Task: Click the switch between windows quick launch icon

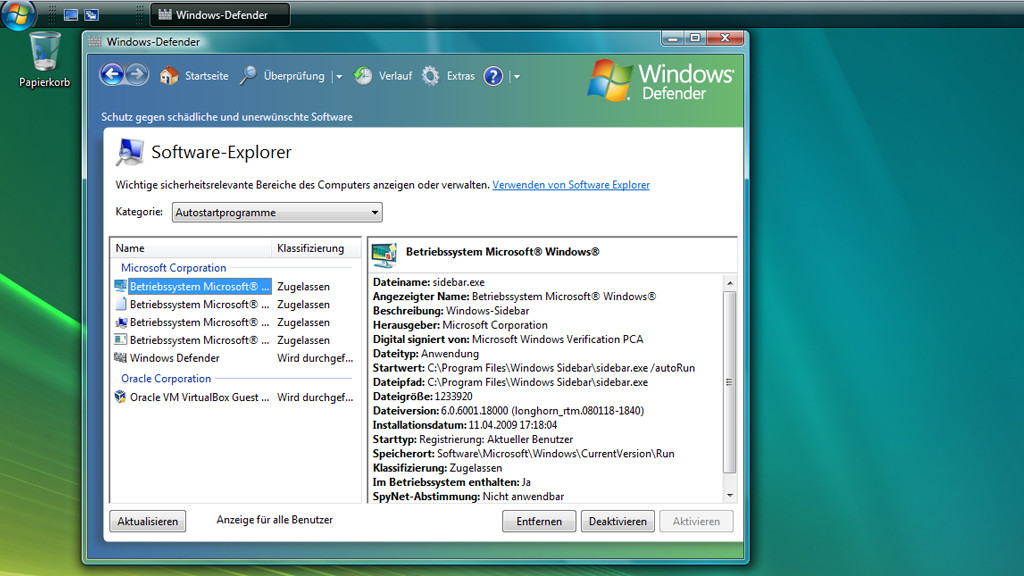Action: (91, 14)
